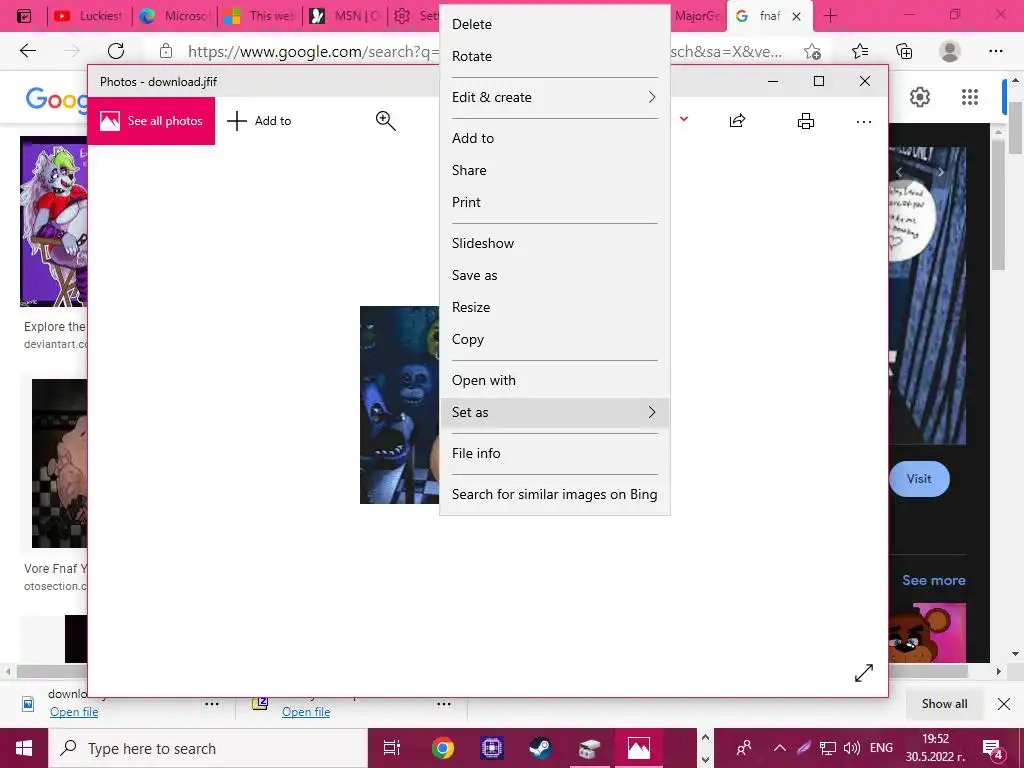Open the Edge Collections icon
The width and height of the screenshot is (1024, 768).
pos(904,51)
